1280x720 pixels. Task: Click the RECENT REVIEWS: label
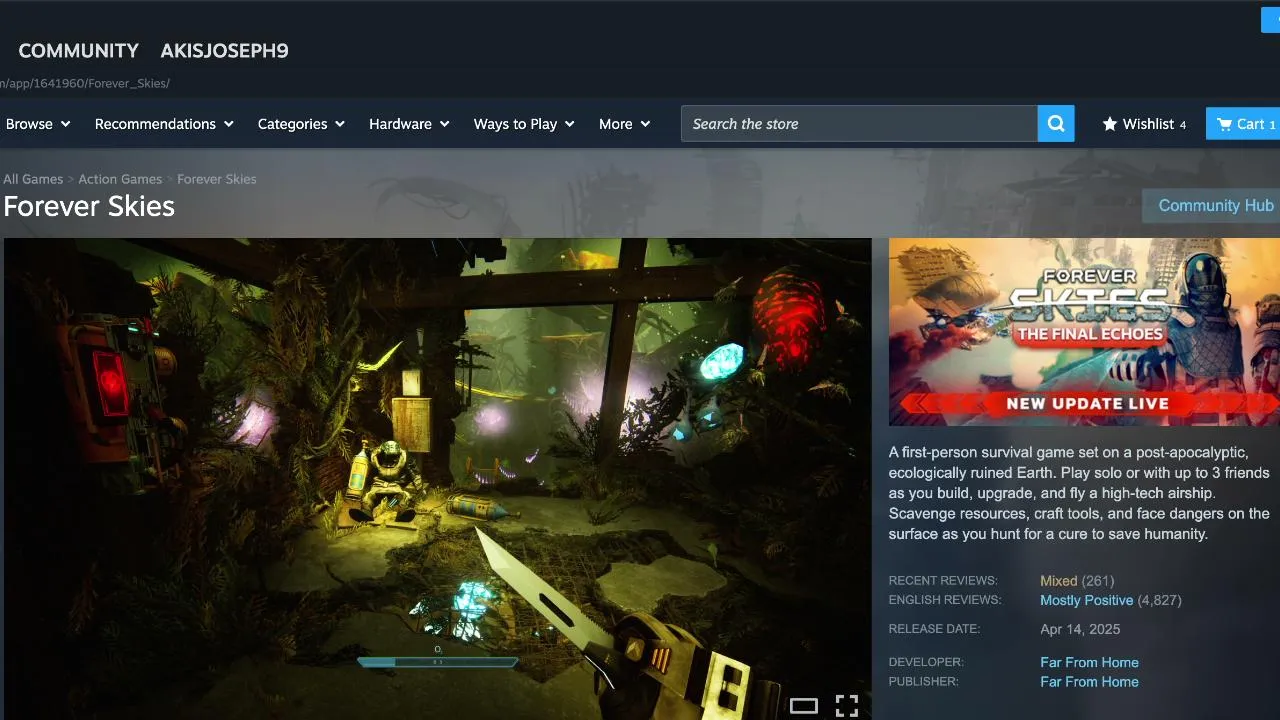pos(943,581)
